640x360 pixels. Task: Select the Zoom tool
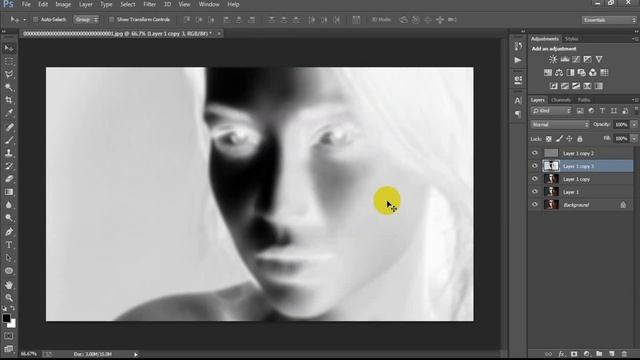(x=9, y=298)
